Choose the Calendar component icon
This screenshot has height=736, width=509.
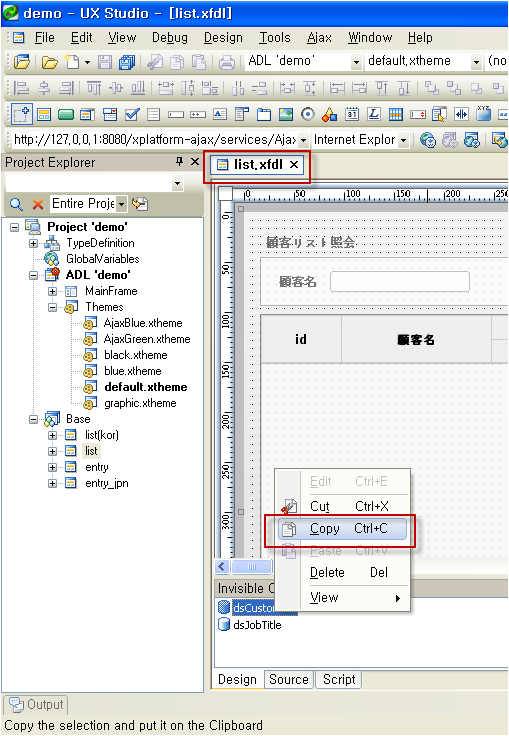tap(352, 114)
